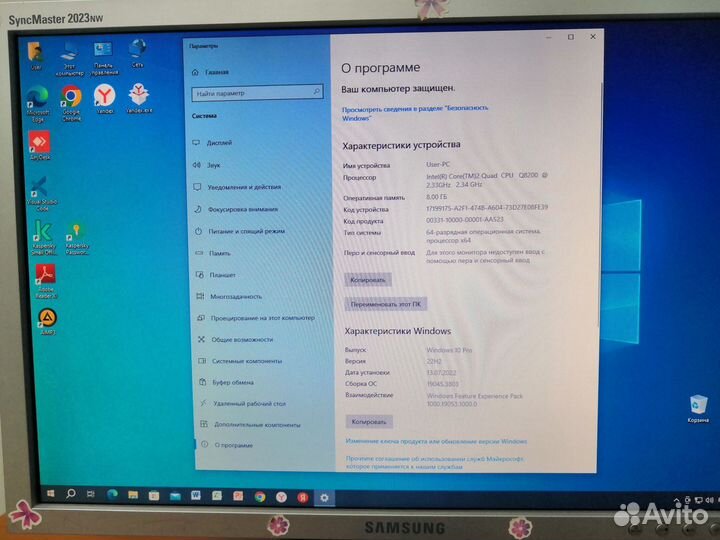720x540 pixels.
Task: Launch Microsoft Edge from the desktop
Action: [x=38, y=104]
